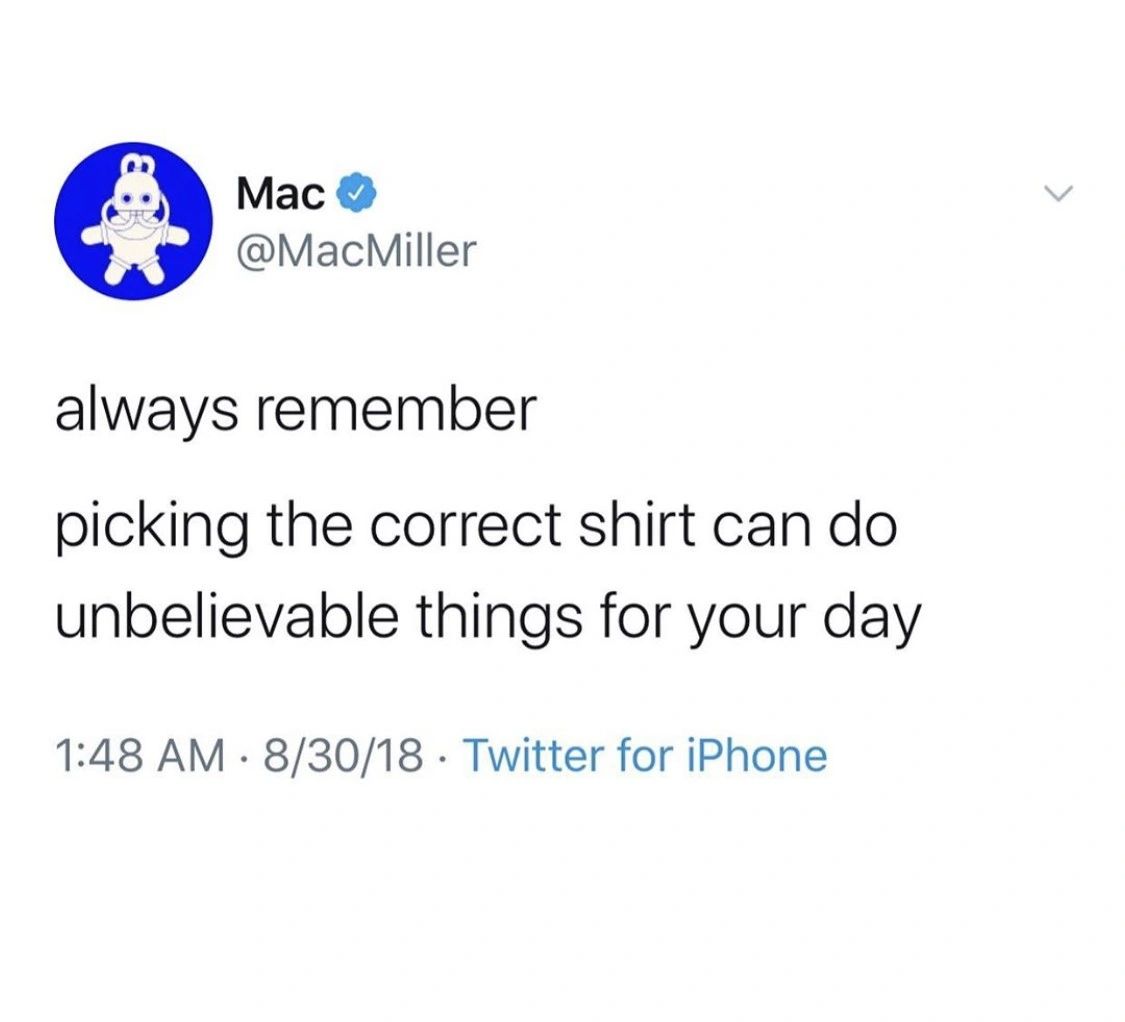This screenshot has height=1022, width=1125.
Task: Click the "always remember" tweet line
Action: pos(296,412)
